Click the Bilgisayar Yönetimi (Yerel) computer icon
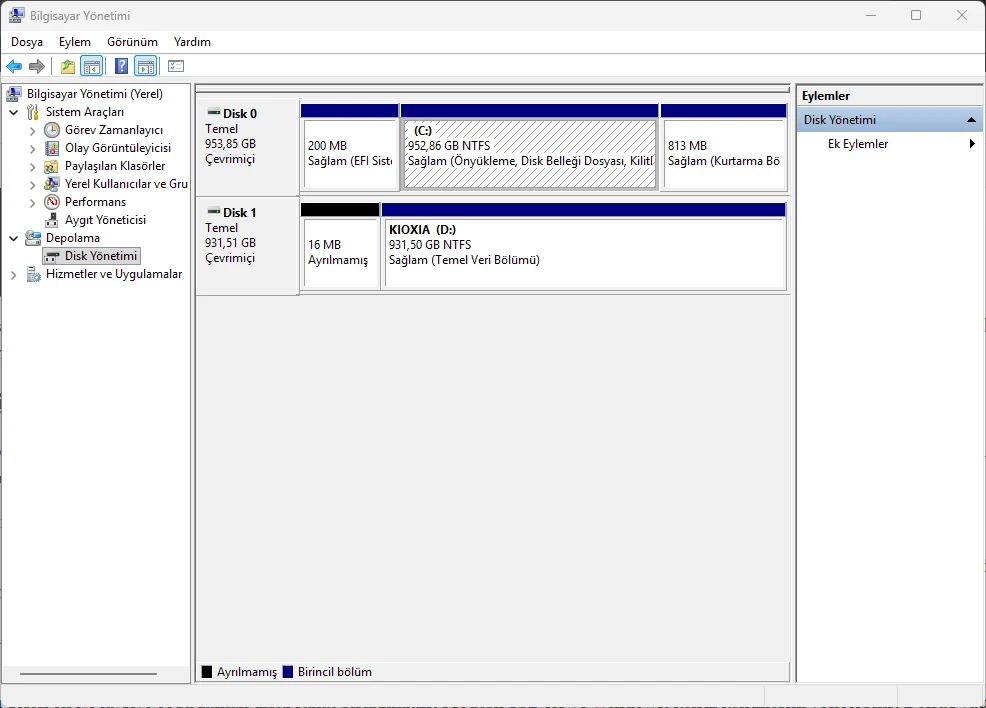Viewport: 986px width, 708px height. [x=14, y=94]
